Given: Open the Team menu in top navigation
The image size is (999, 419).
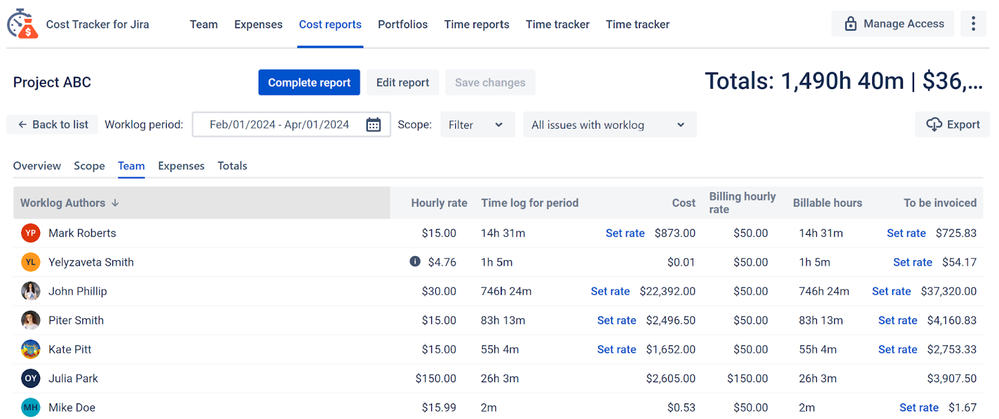Looking at the screenshot, I should point(204,24).
